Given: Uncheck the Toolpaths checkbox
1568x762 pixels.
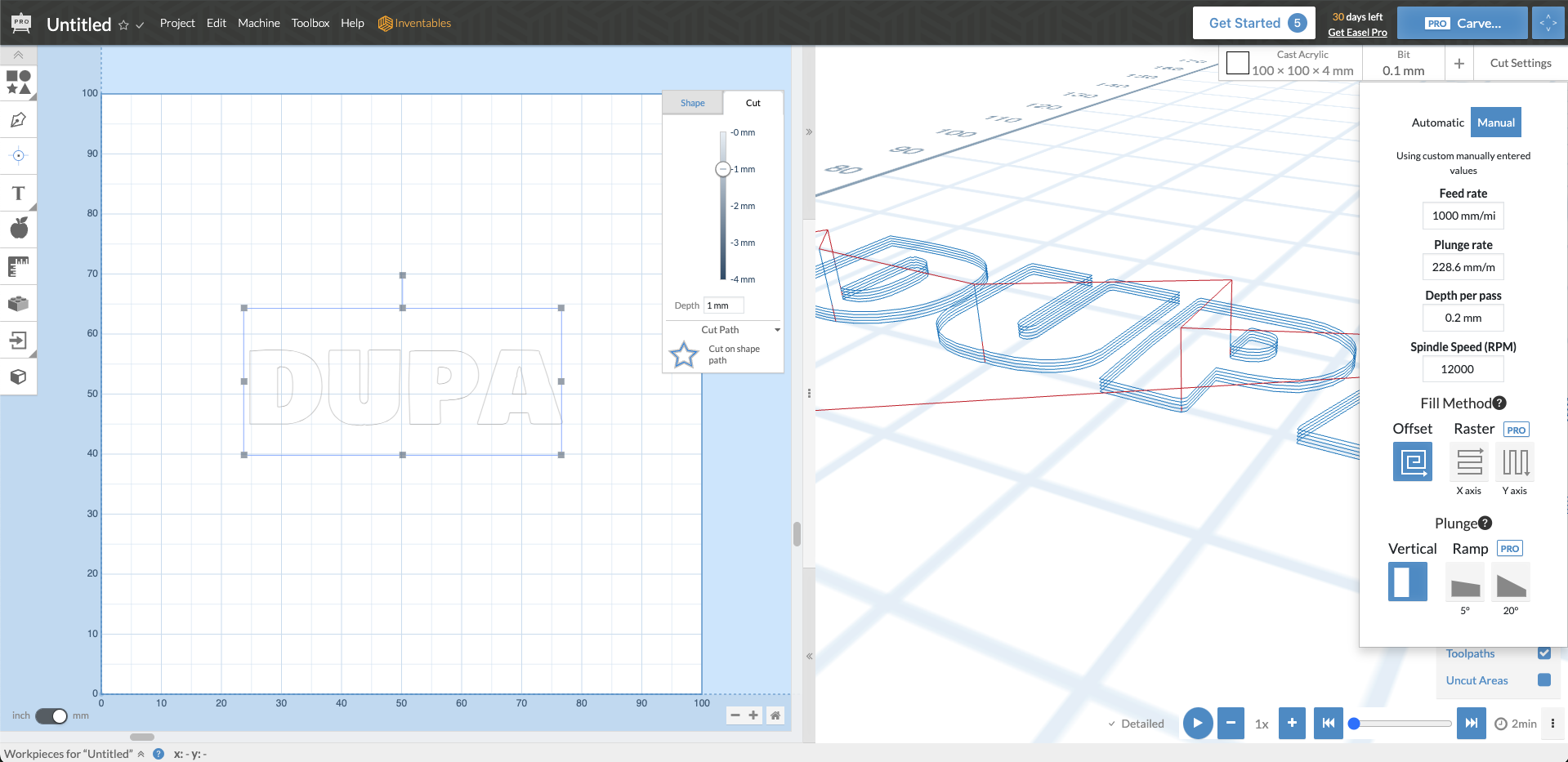Looking at the screenshot, I should pos(1543,653).
